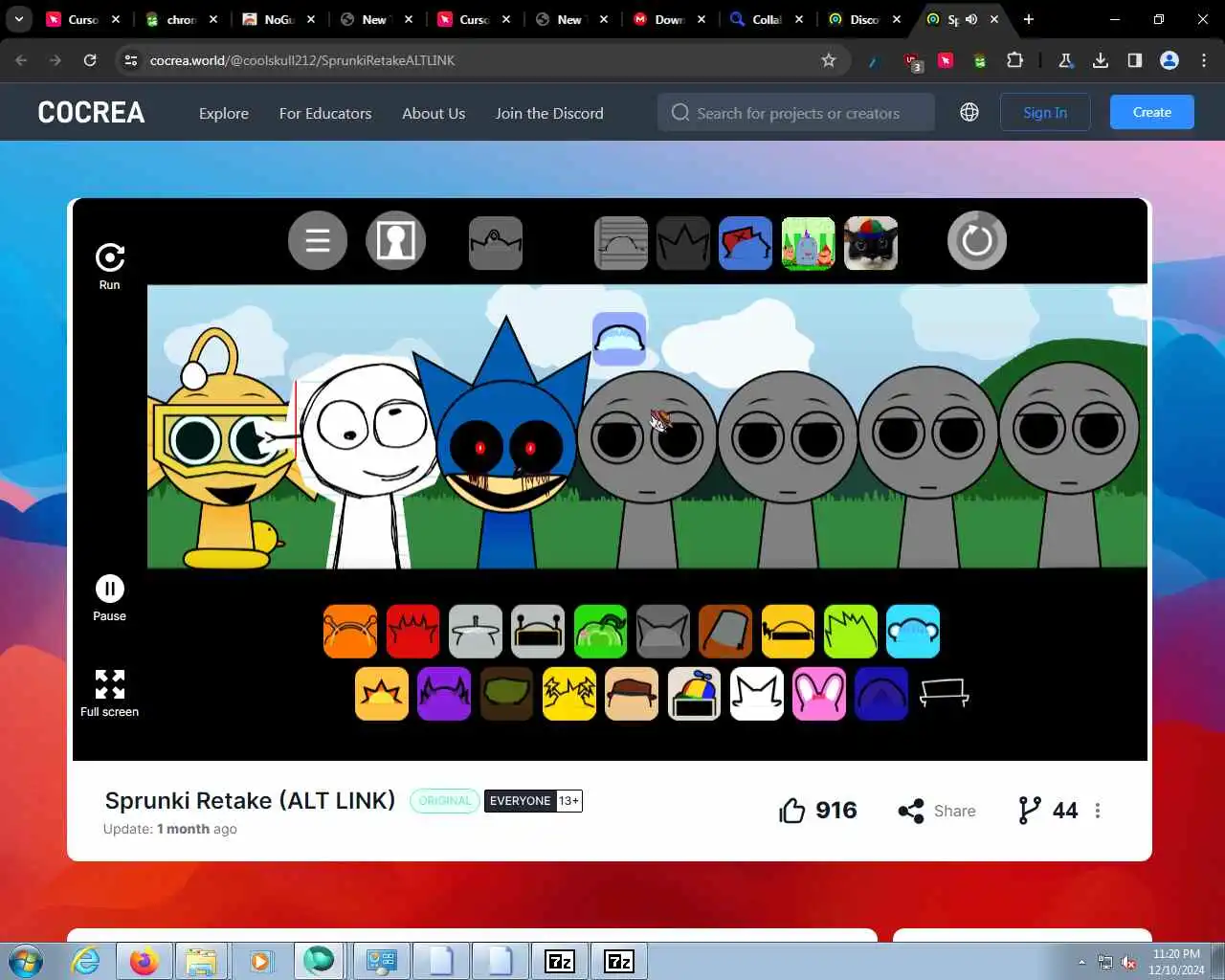Pick the orange antenna character icon

pos(350,632)
